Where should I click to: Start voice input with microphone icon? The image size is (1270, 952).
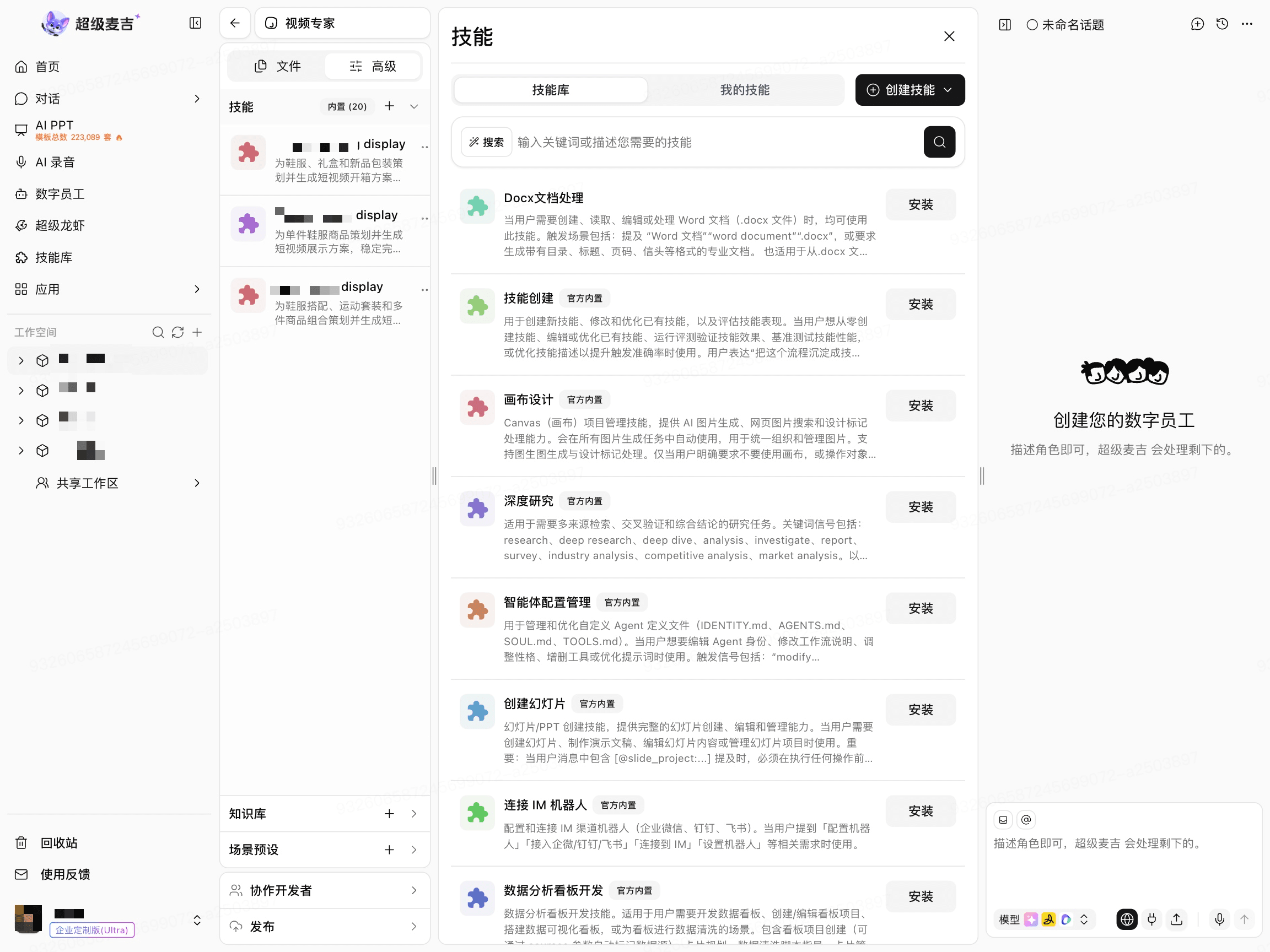point(1219,919)
